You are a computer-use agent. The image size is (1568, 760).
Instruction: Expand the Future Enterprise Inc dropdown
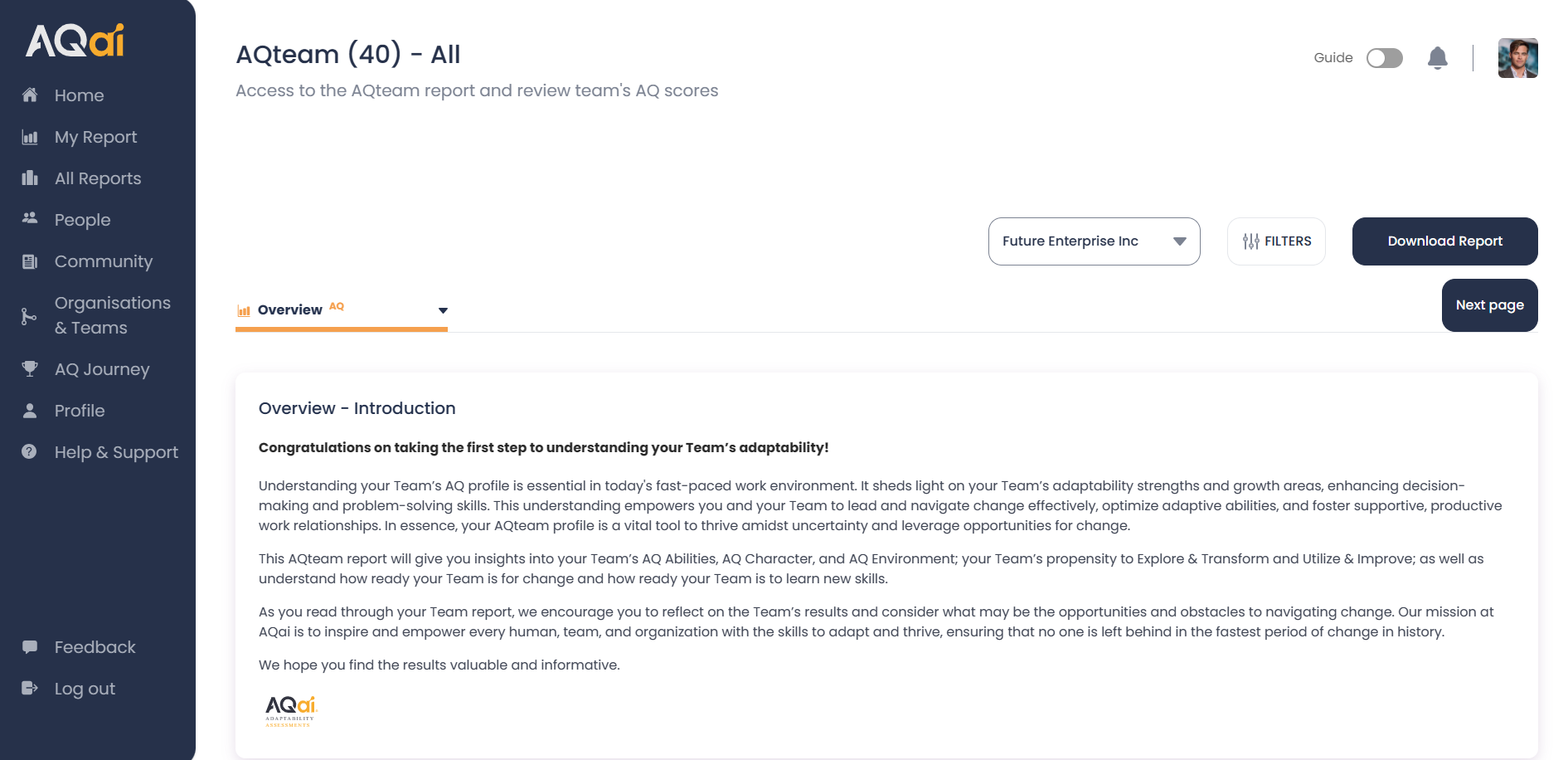coord(1094,241)
